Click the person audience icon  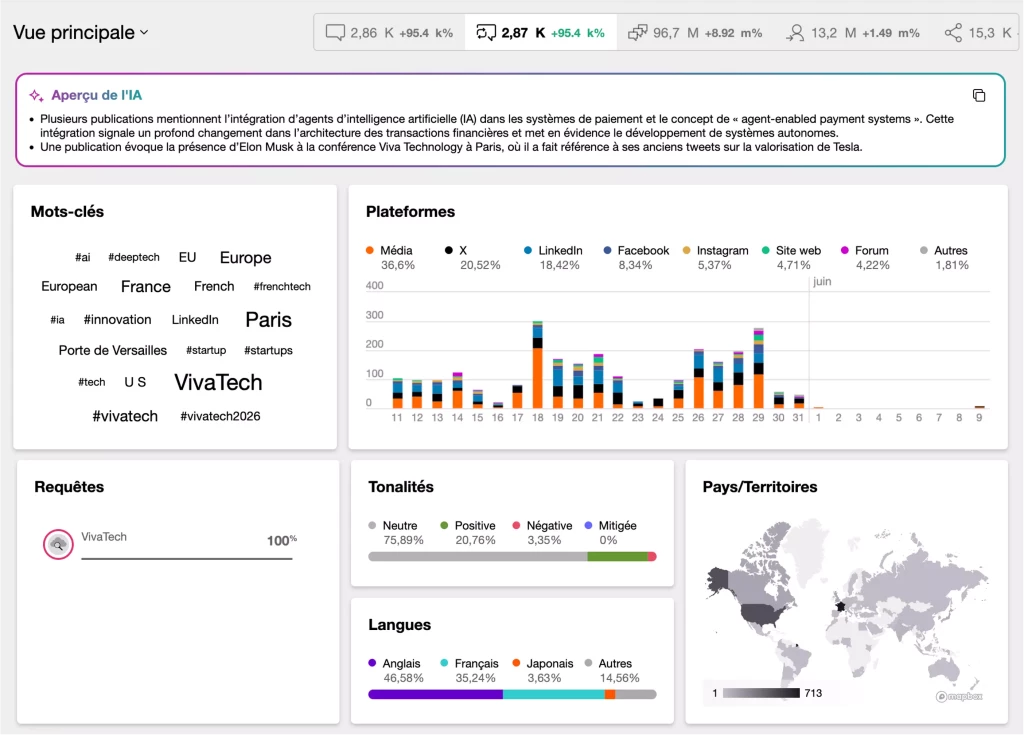pos(795,33)
